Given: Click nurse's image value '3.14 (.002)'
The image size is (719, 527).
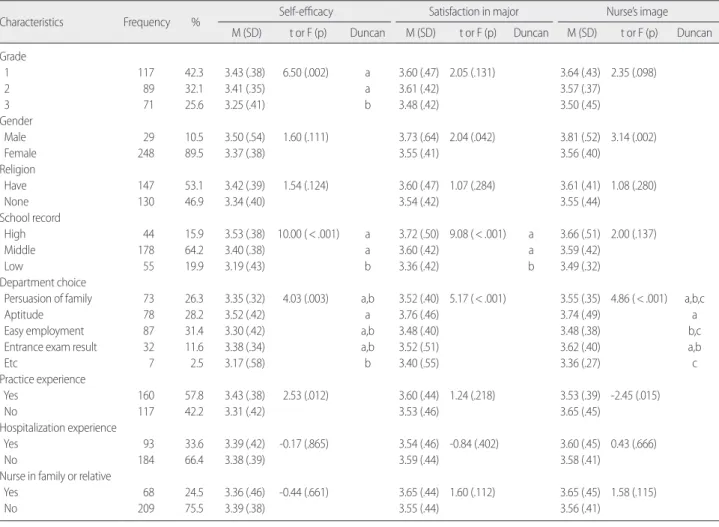Looking at the screenshot, I should point(634,137).
